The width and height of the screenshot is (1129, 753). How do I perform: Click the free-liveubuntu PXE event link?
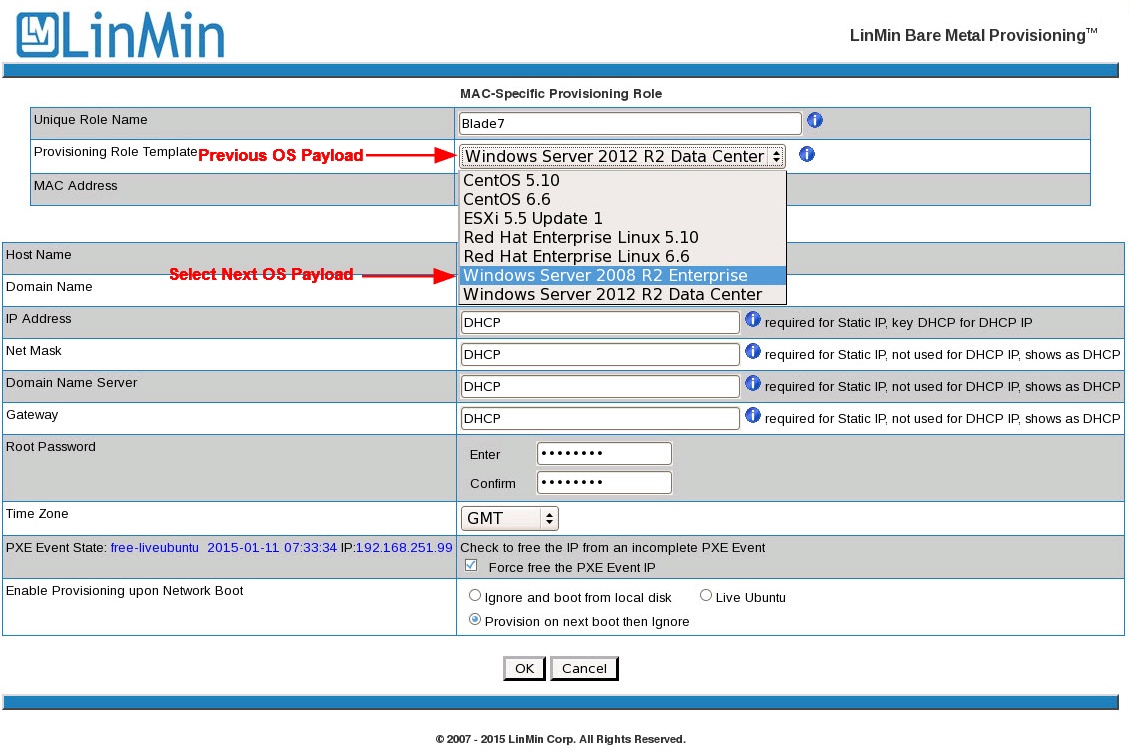(x=154, y=548)
